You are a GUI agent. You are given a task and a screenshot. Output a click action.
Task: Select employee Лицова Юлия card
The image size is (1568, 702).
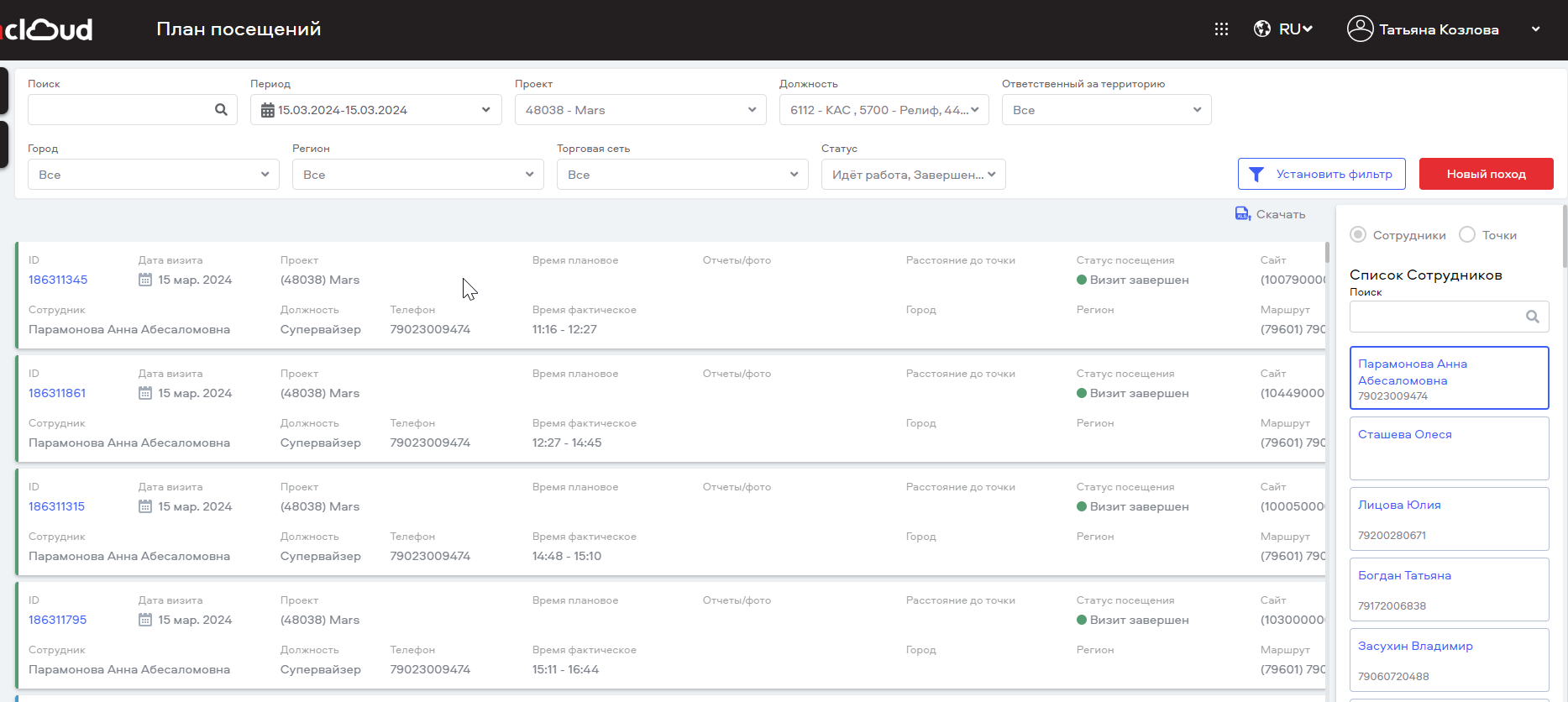tap(1450, 519)
